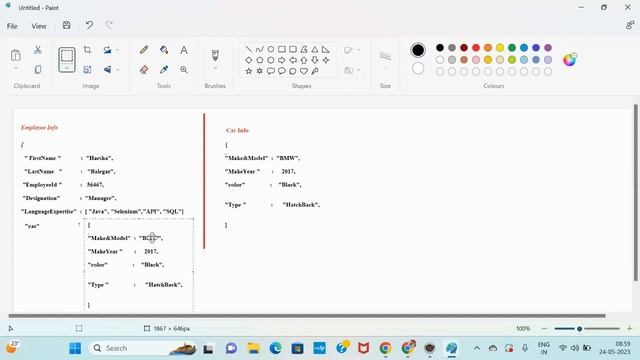Click the zoom in plus button

[629, 329]
